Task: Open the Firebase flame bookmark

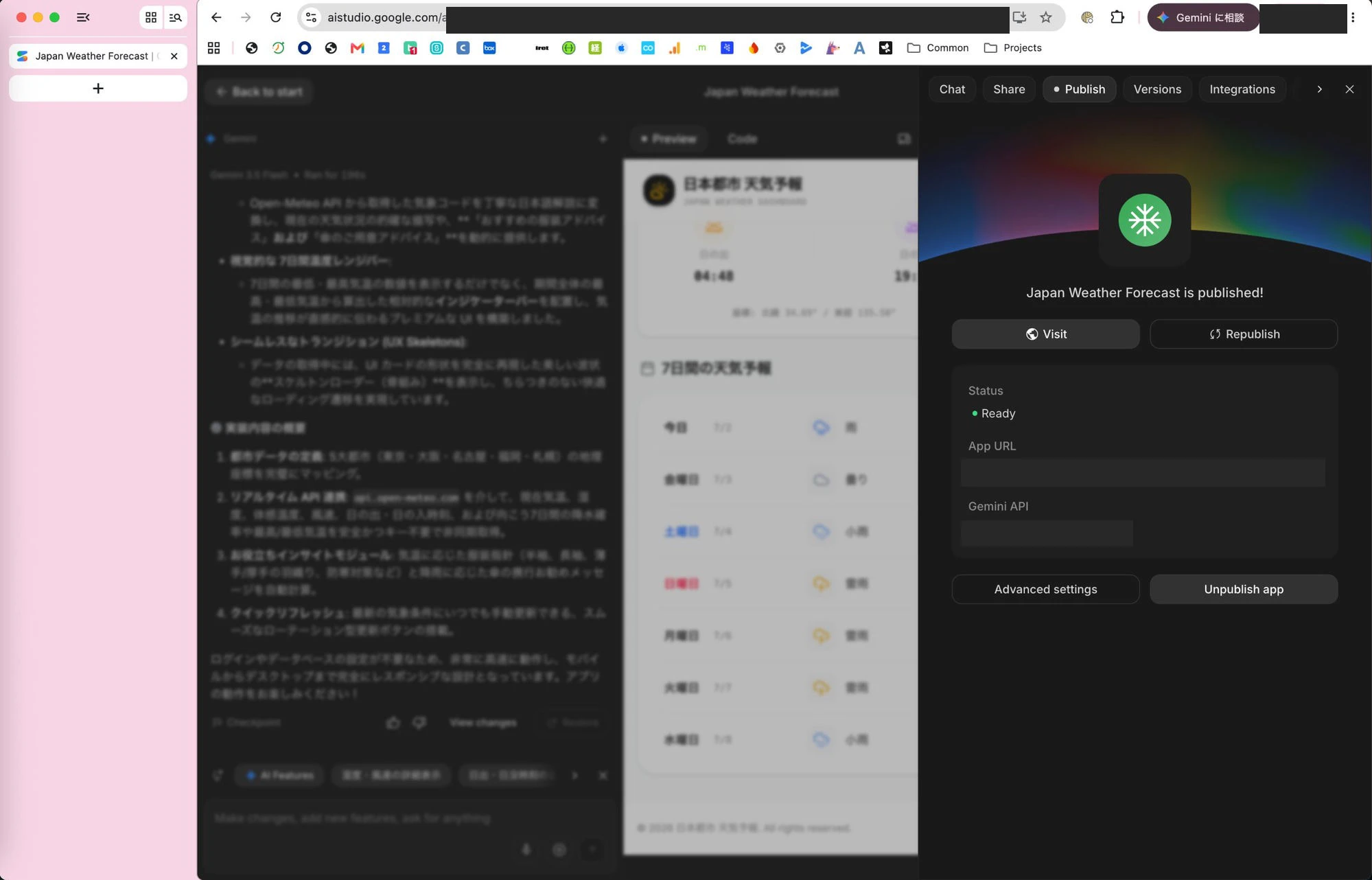Action: tap(754, 48)
